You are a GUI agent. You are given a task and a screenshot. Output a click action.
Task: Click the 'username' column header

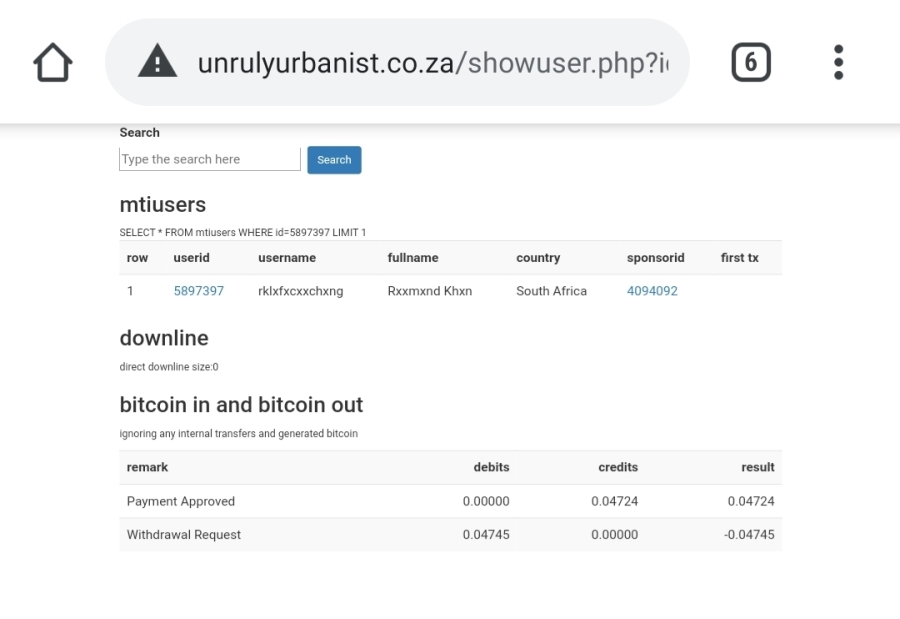286,258
